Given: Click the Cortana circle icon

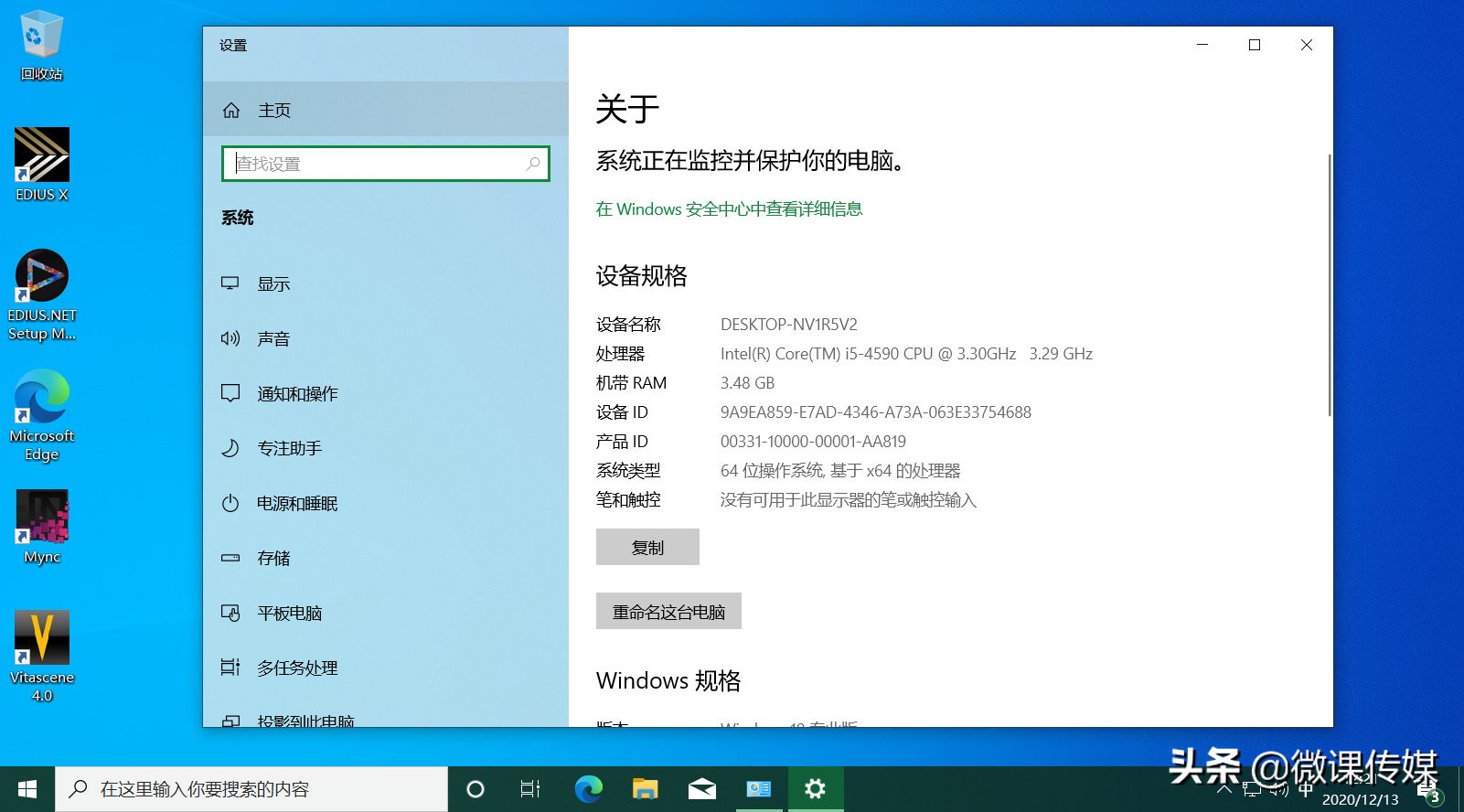Looking at the screenshot, I should pyautogui.click(x=475, y=788).
